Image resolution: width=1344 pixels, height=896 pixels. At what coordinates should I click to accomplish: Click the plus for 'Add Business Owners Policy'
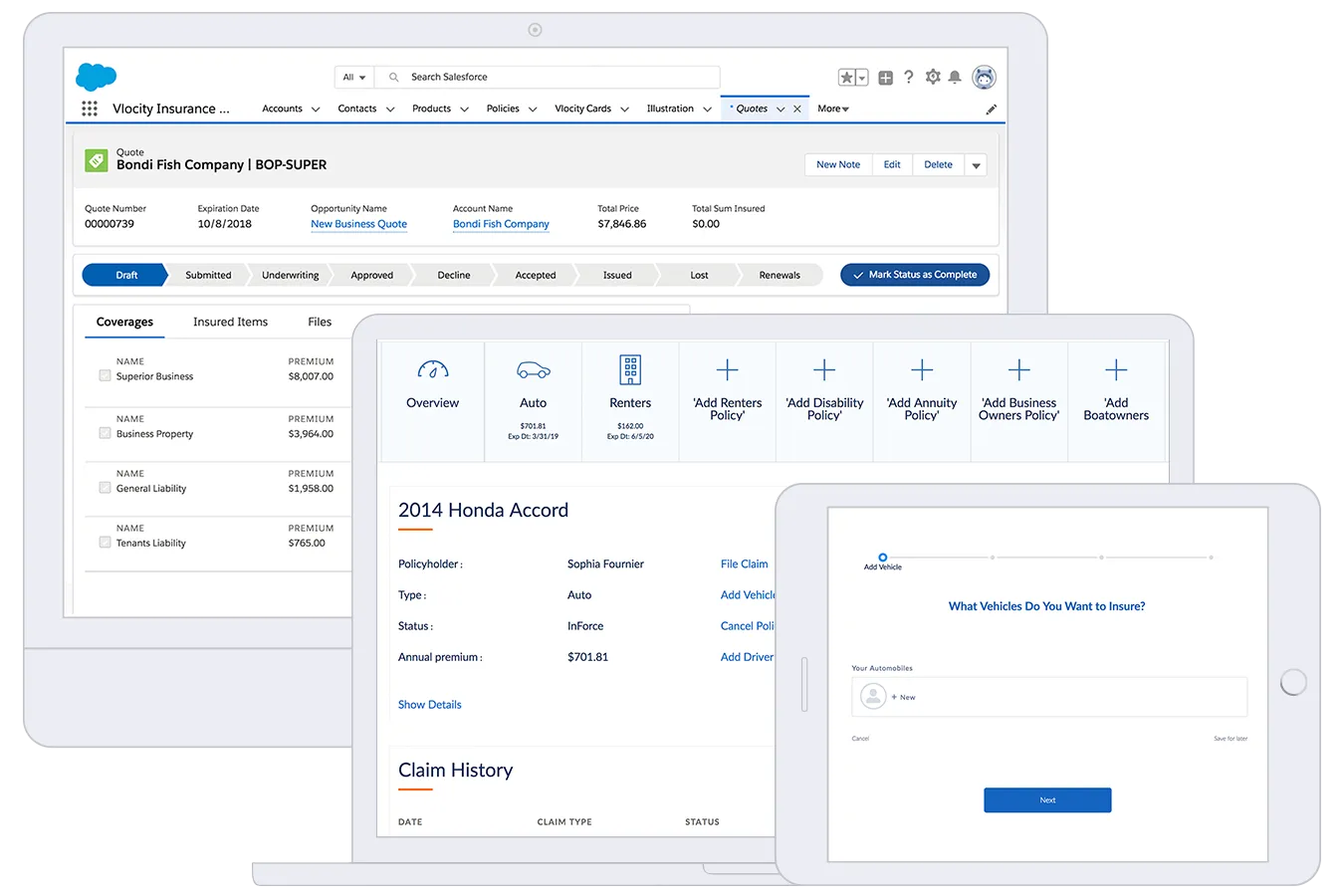click(1018, 370)
